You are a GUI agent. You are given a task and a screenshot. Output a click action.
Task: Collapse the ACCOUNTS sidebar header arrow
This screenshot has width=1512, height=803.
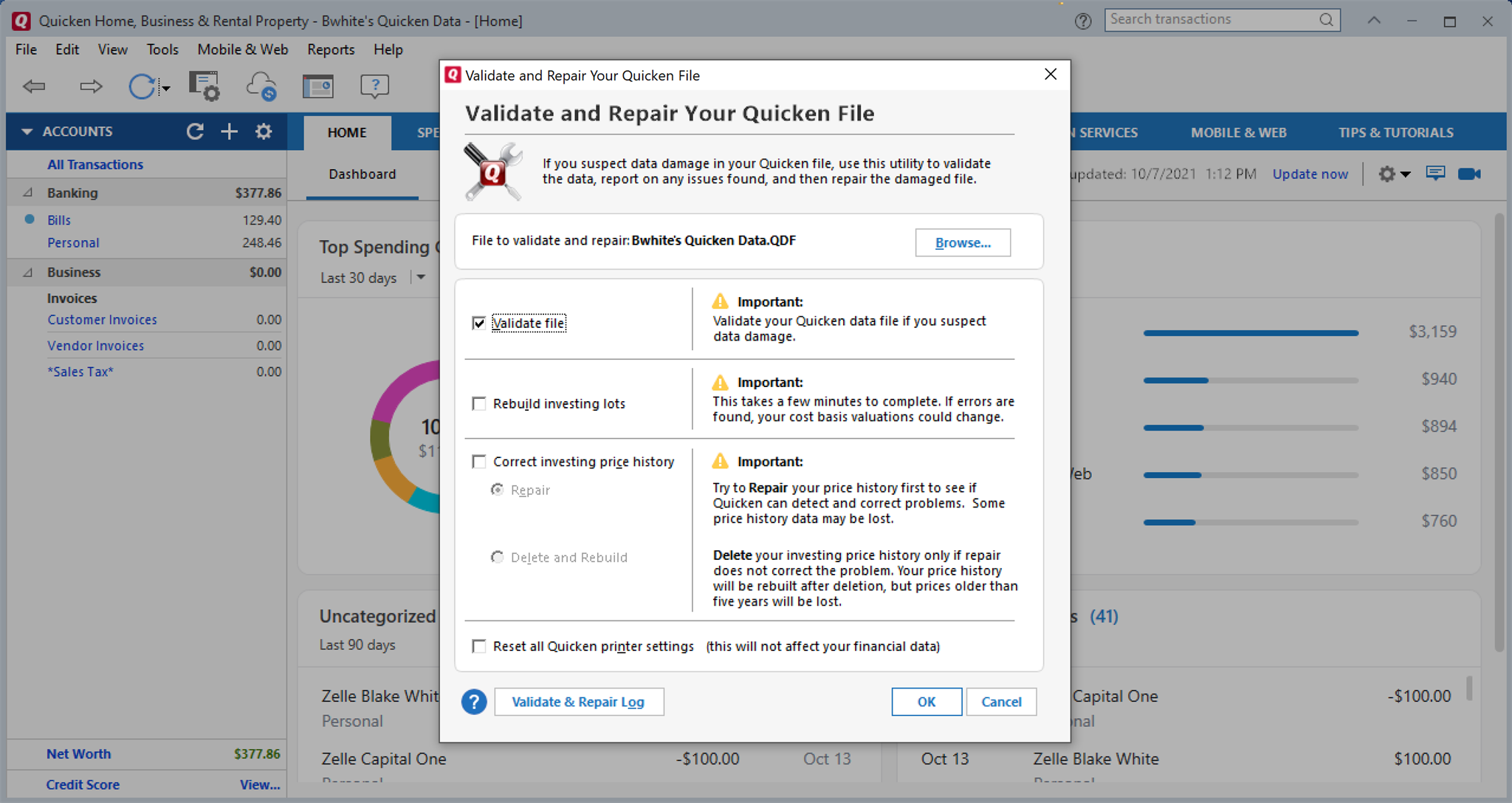[x=27, y=131]
